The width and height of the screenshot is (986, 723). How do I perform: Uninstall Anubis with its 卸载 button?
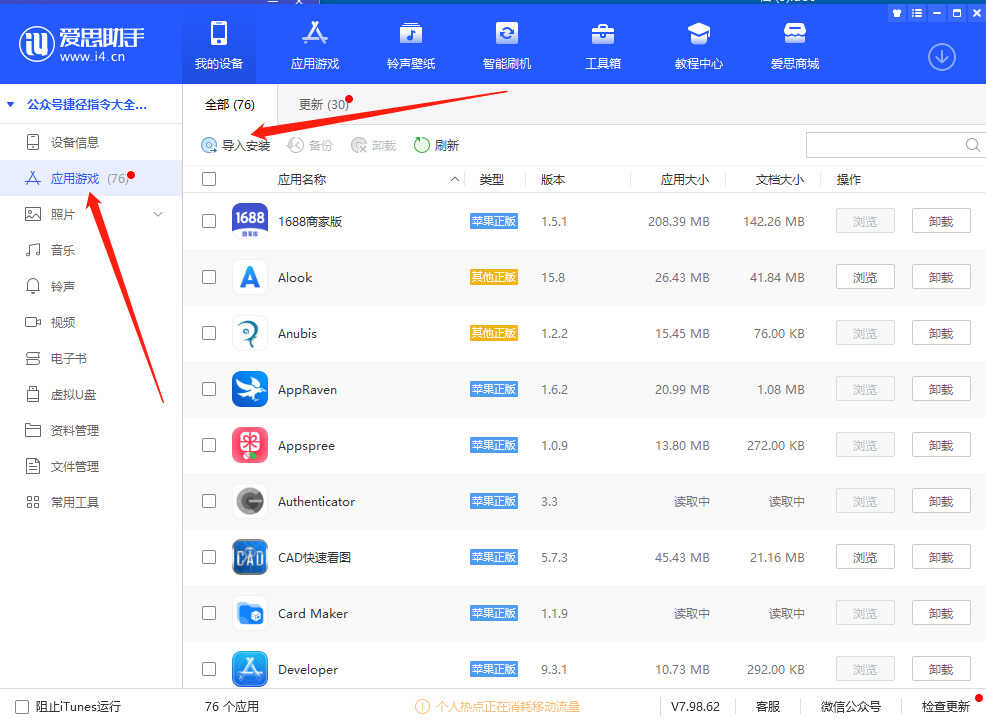(x=941, y=333)
